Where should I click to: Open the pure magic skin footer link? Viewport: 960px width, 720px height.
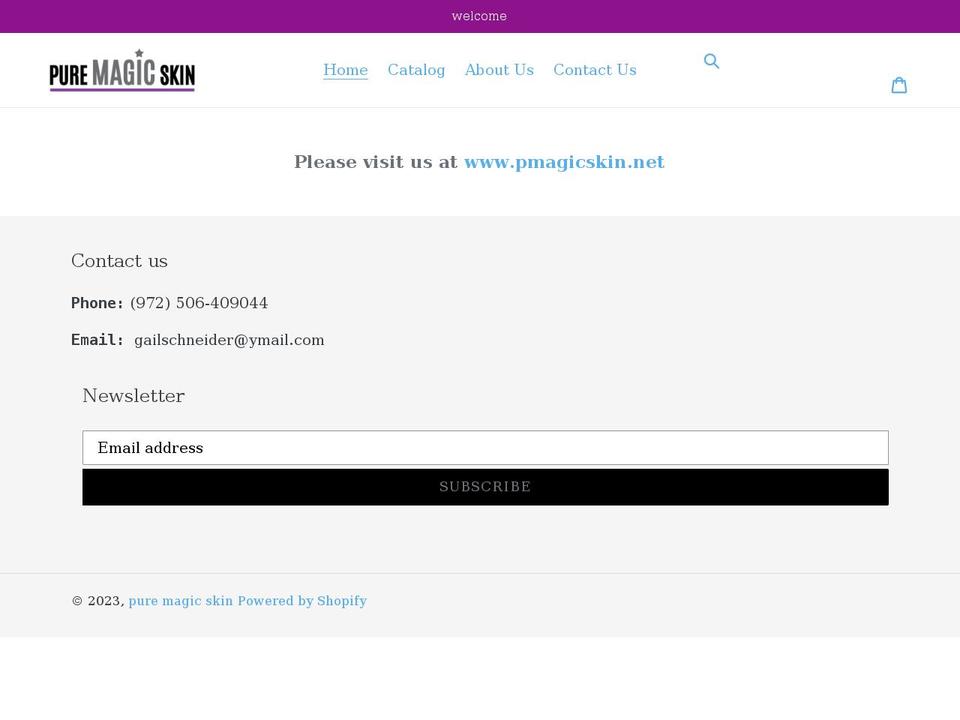click(x=181, y=601)
